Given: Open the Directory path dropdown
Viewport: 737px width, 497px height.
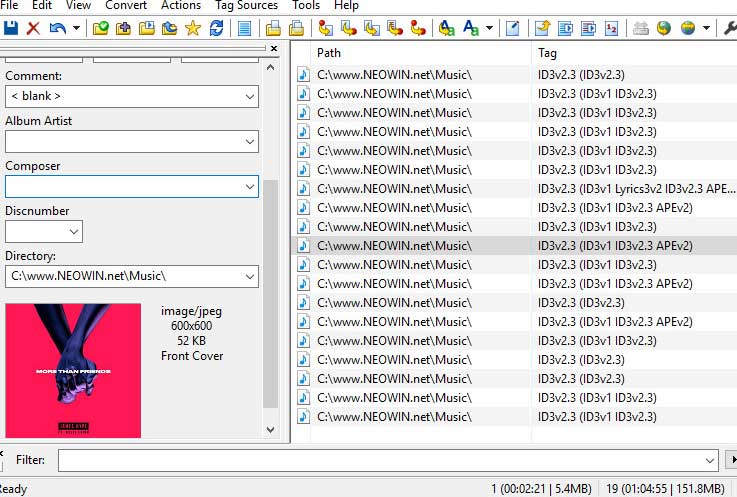Looking at the screenshot, I should click(x=249, y=276).
